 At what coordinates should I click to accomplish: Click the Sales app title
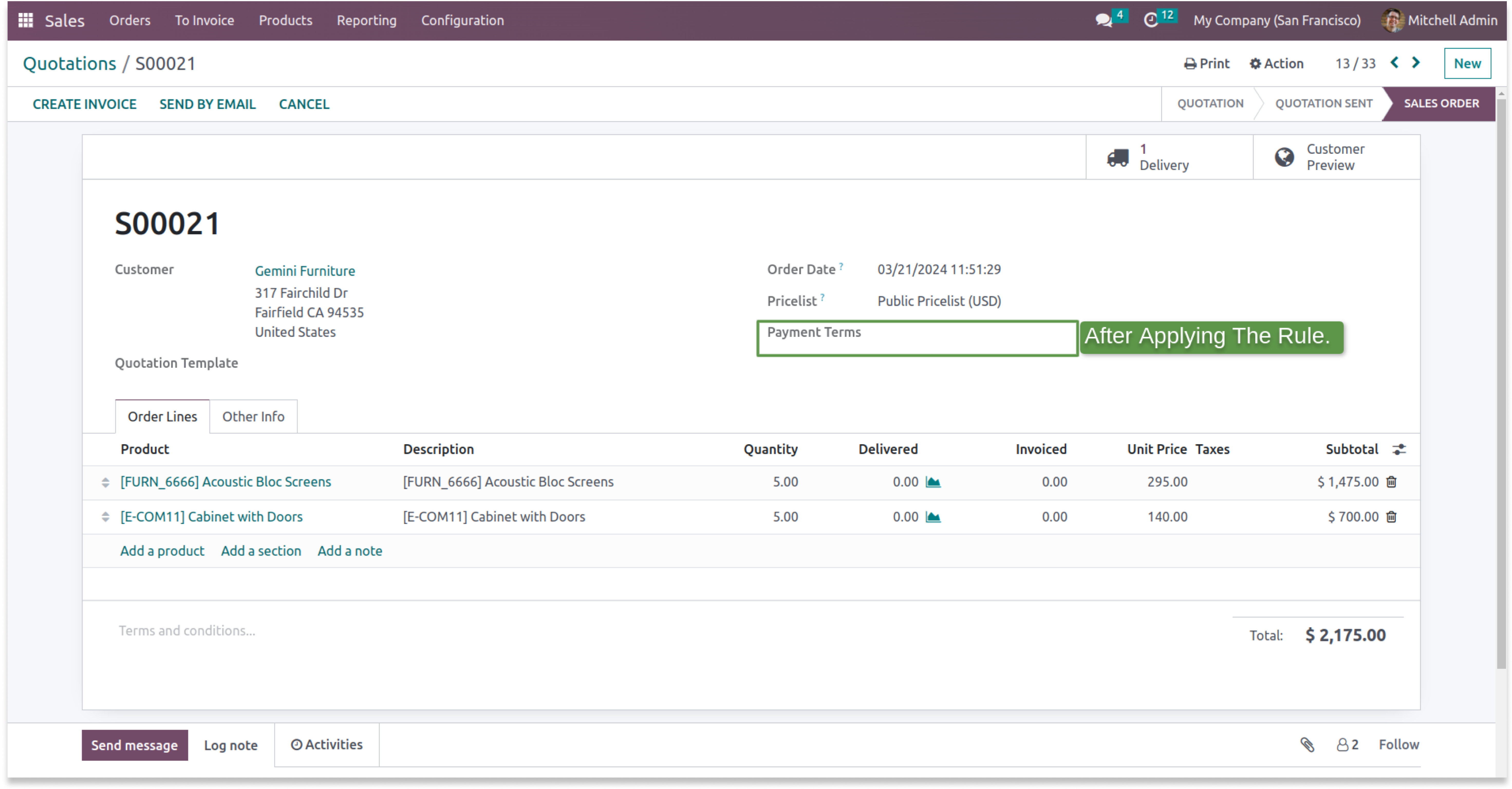click(x=64, y=21)
